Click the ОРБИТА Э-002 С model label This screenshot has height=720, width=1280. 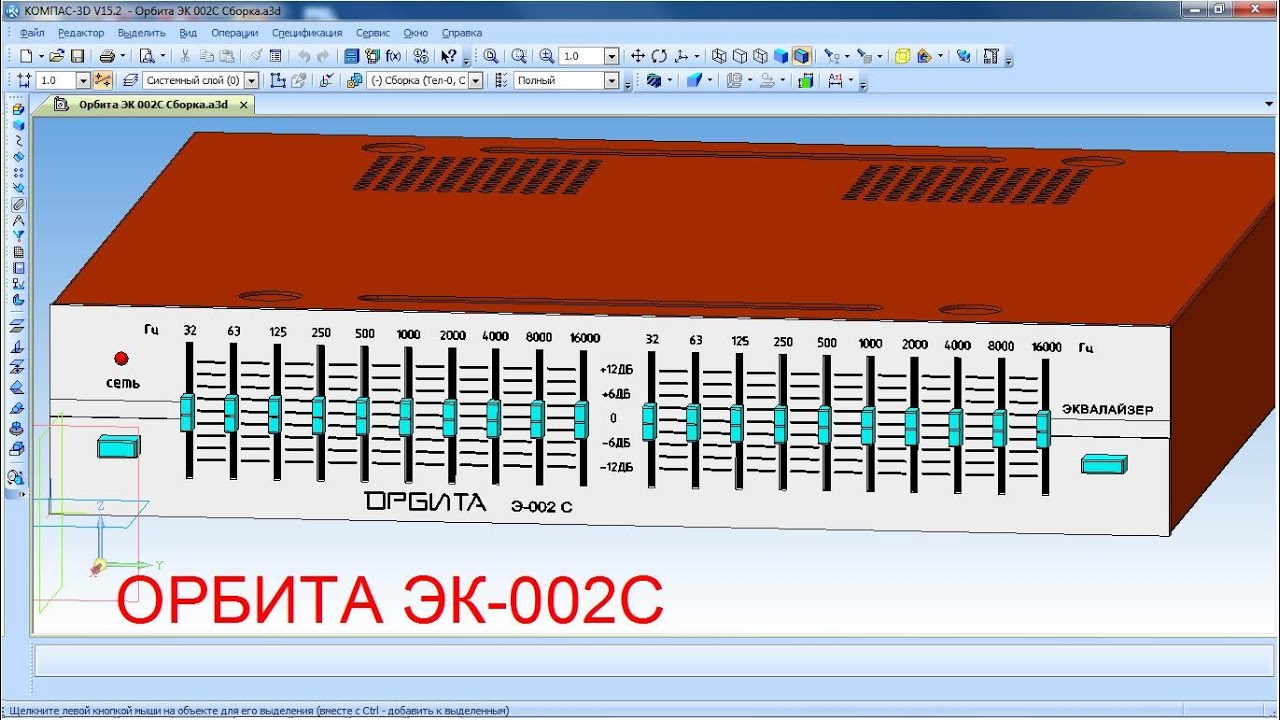click(x=469, y=503)
